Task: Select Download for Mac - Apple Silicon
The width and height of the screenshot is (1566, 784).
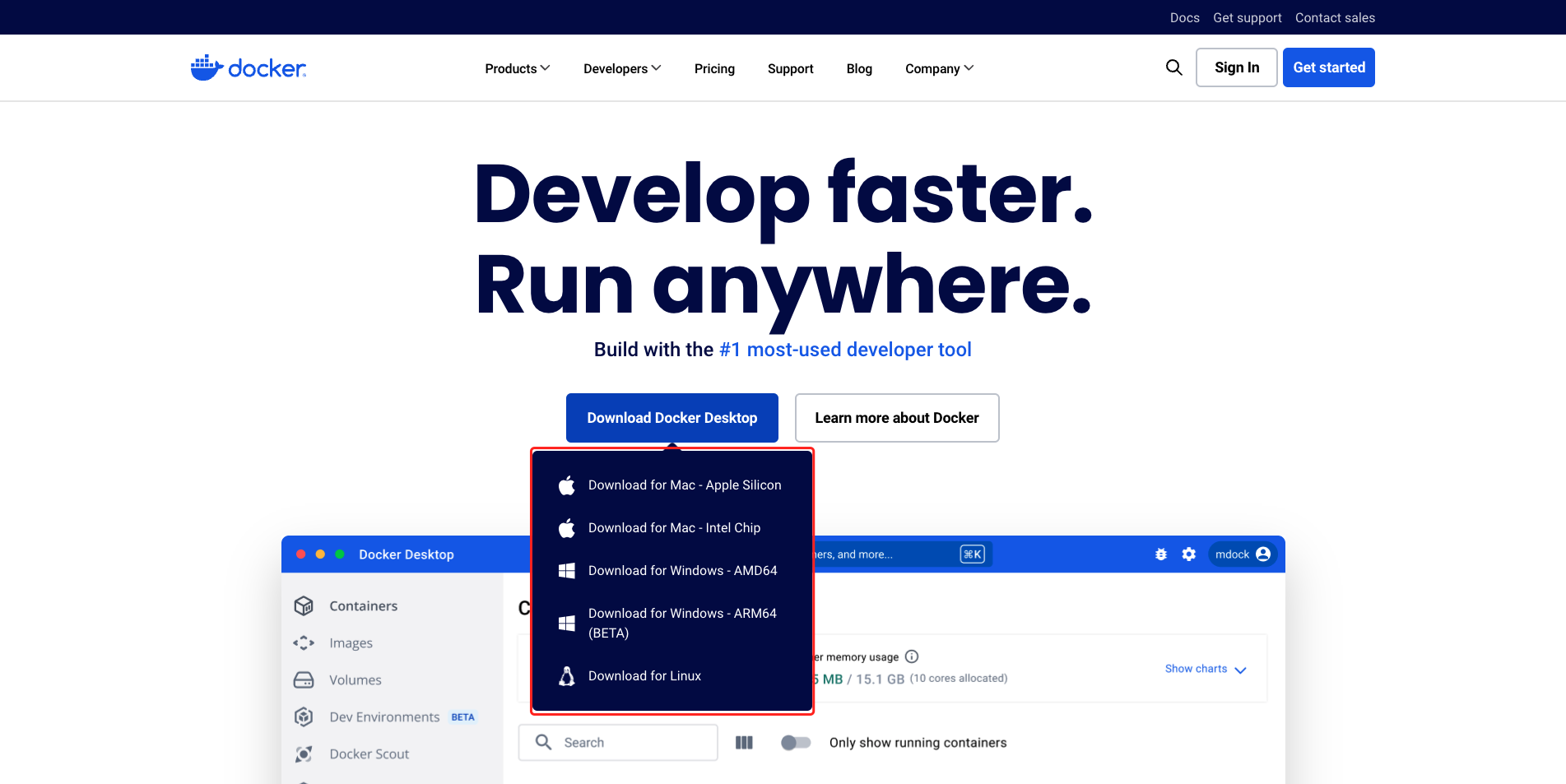Action: (684, 485)
